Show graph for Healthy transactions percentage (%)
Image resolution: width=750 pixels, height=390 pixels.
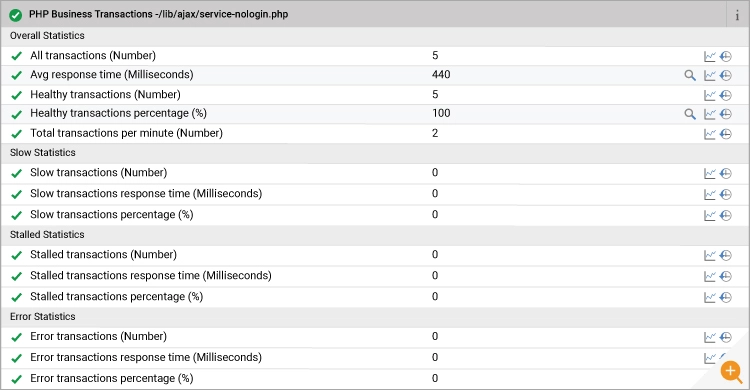coord(710,114)
